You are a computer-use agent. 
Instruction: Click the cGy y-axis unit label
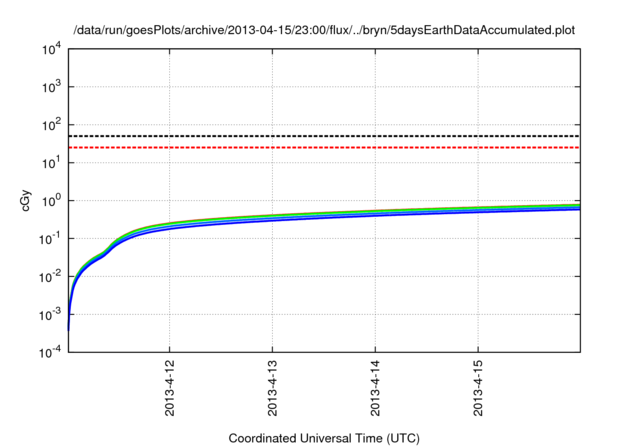pos(26,201)
